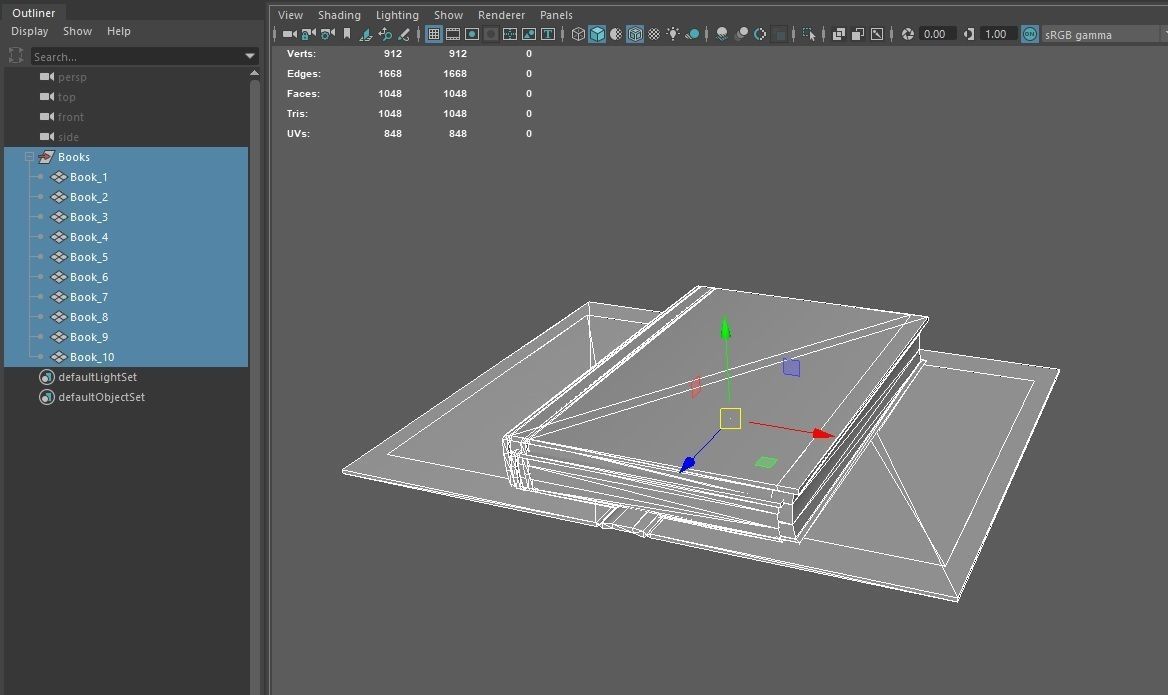
Task: Select Smooth Shade All cube icon
Action: click(597, 34)
